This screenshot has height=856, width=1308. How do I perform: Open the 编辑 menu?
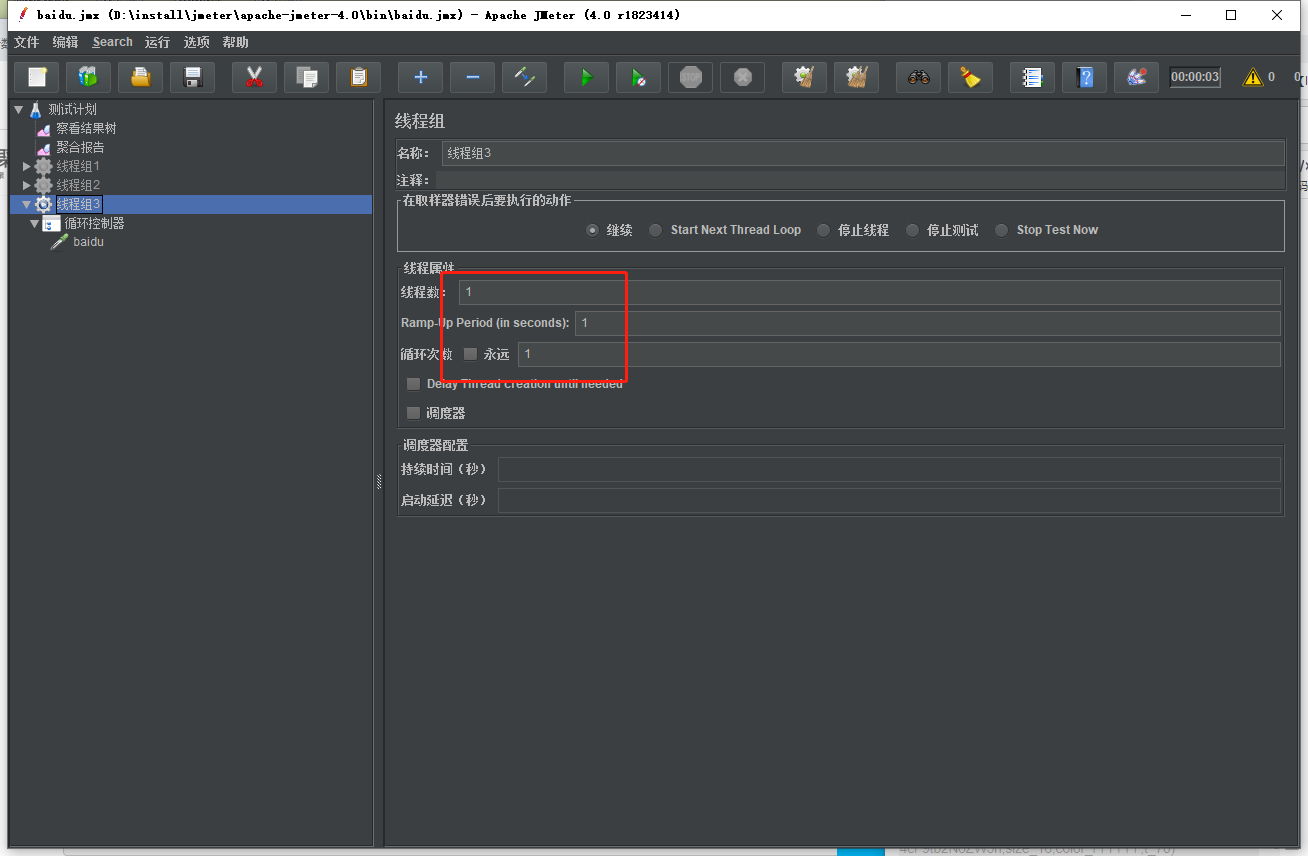(x=65, y=42)
